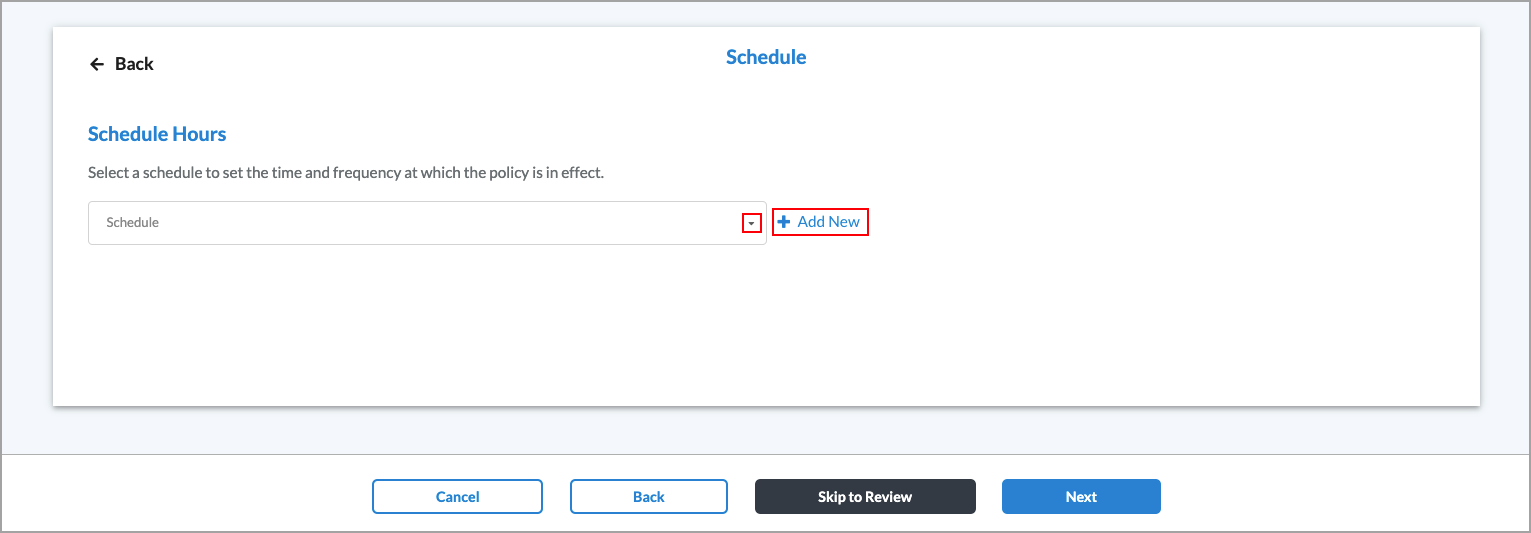Image resolution: width=1531 pixels, height=533 pixels.
Task: Click the Back button in footer
Action: [x=648, y=497]
